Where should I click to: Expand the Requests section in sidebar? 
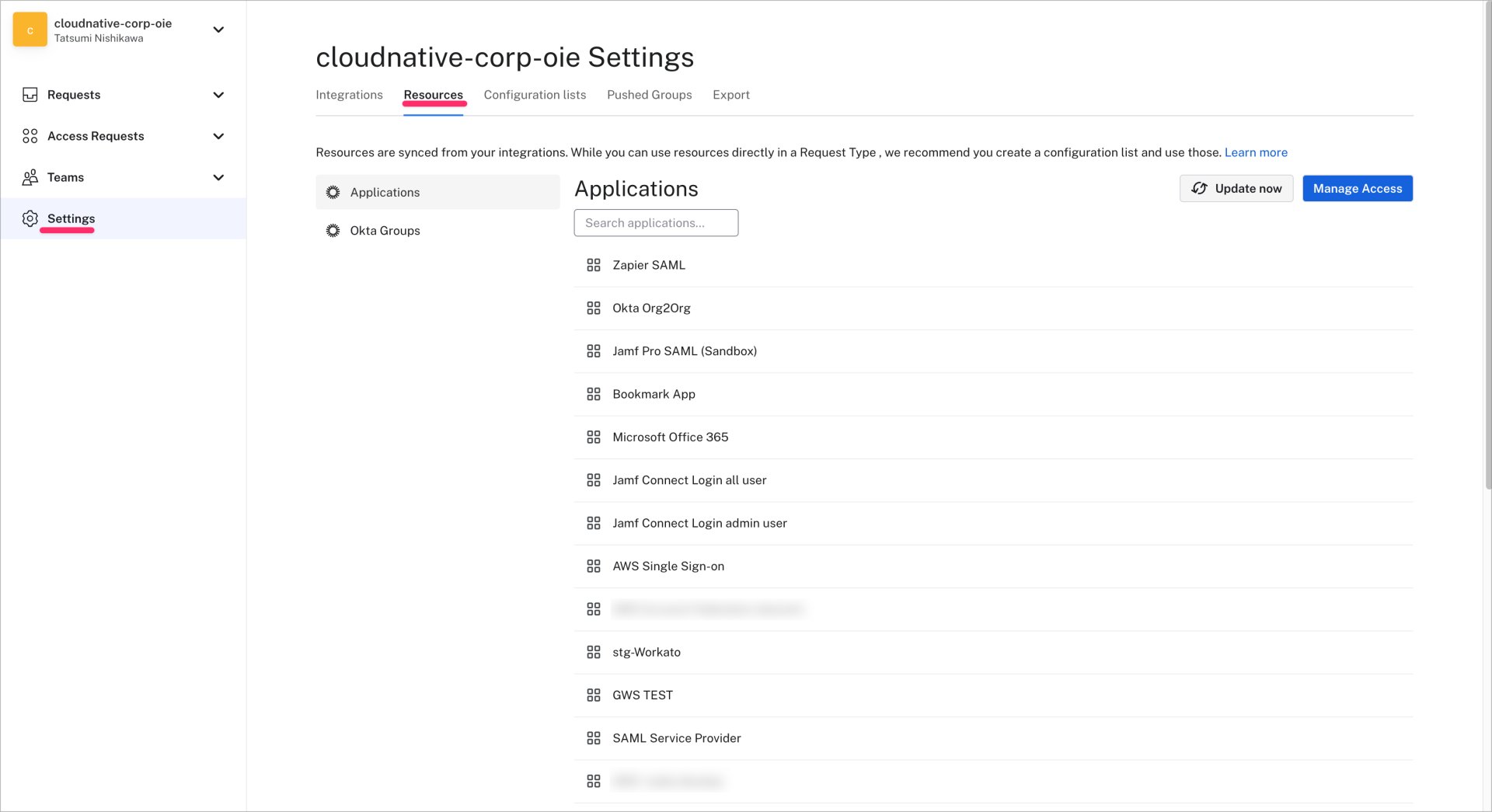[x=218, y=94]
